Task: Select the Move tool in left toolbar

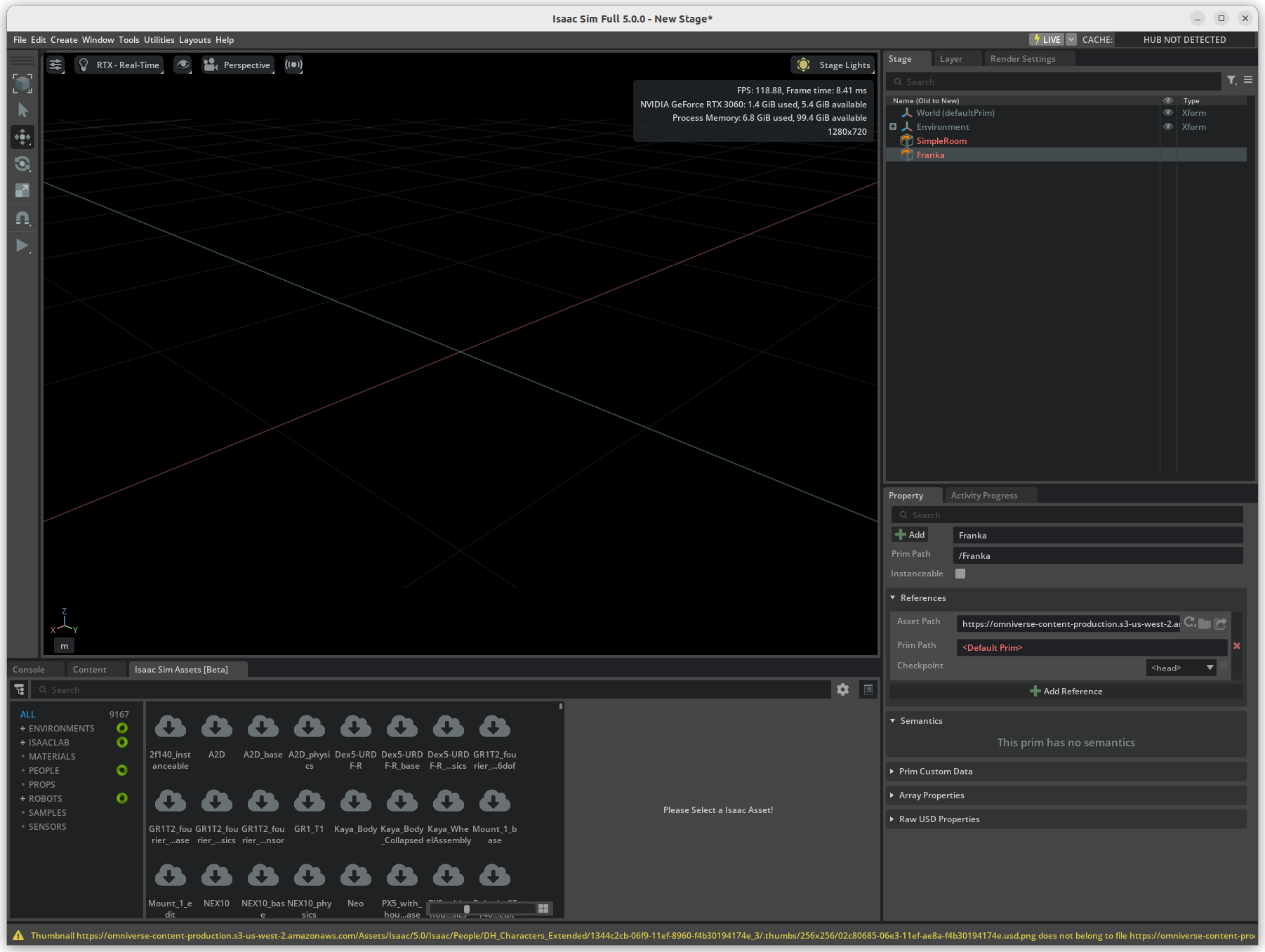Action: 22,137
